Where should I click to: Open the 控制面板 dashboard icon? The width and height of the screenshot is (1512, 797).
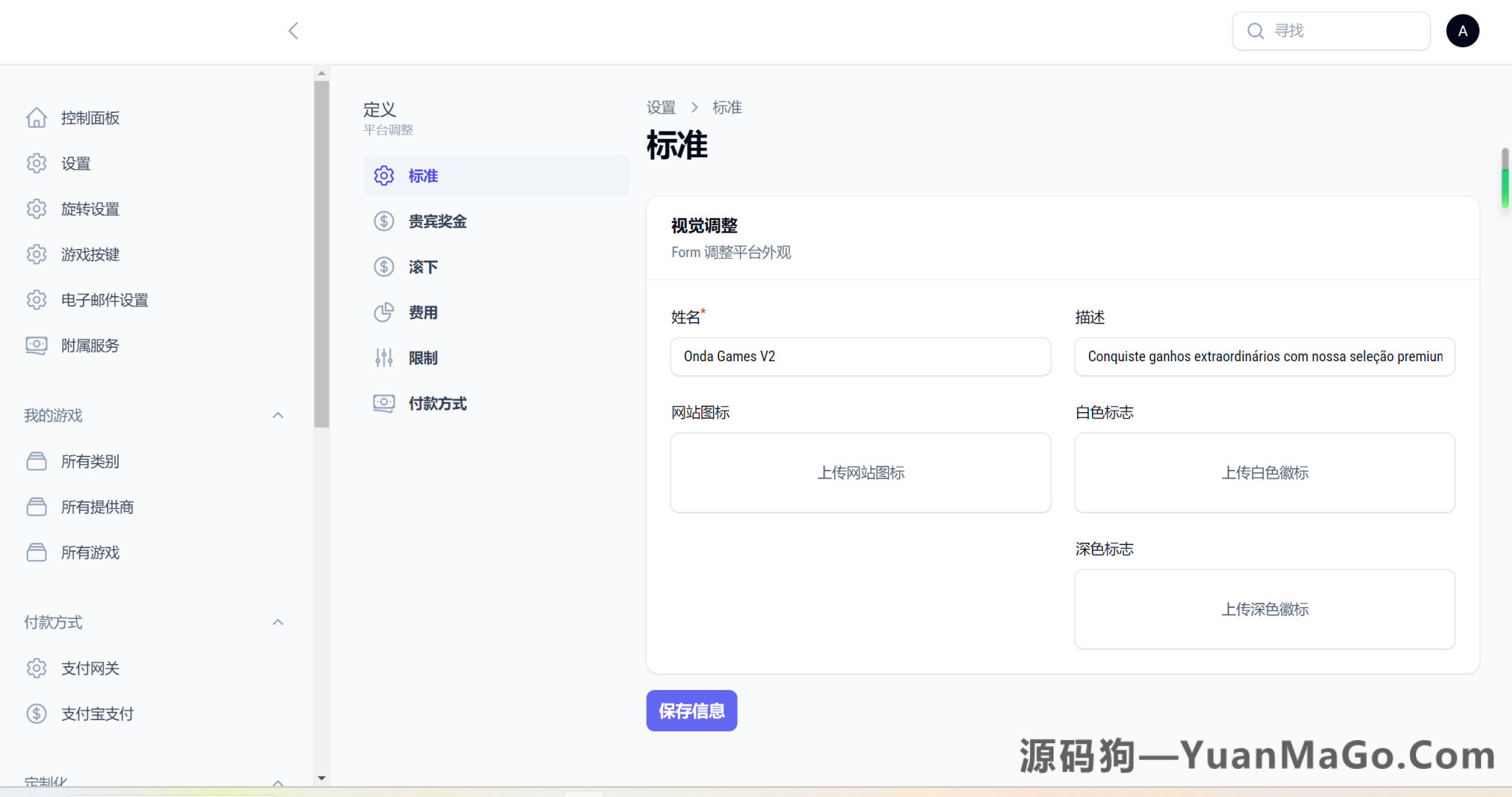pyautogui.click(x=36, y=117)
